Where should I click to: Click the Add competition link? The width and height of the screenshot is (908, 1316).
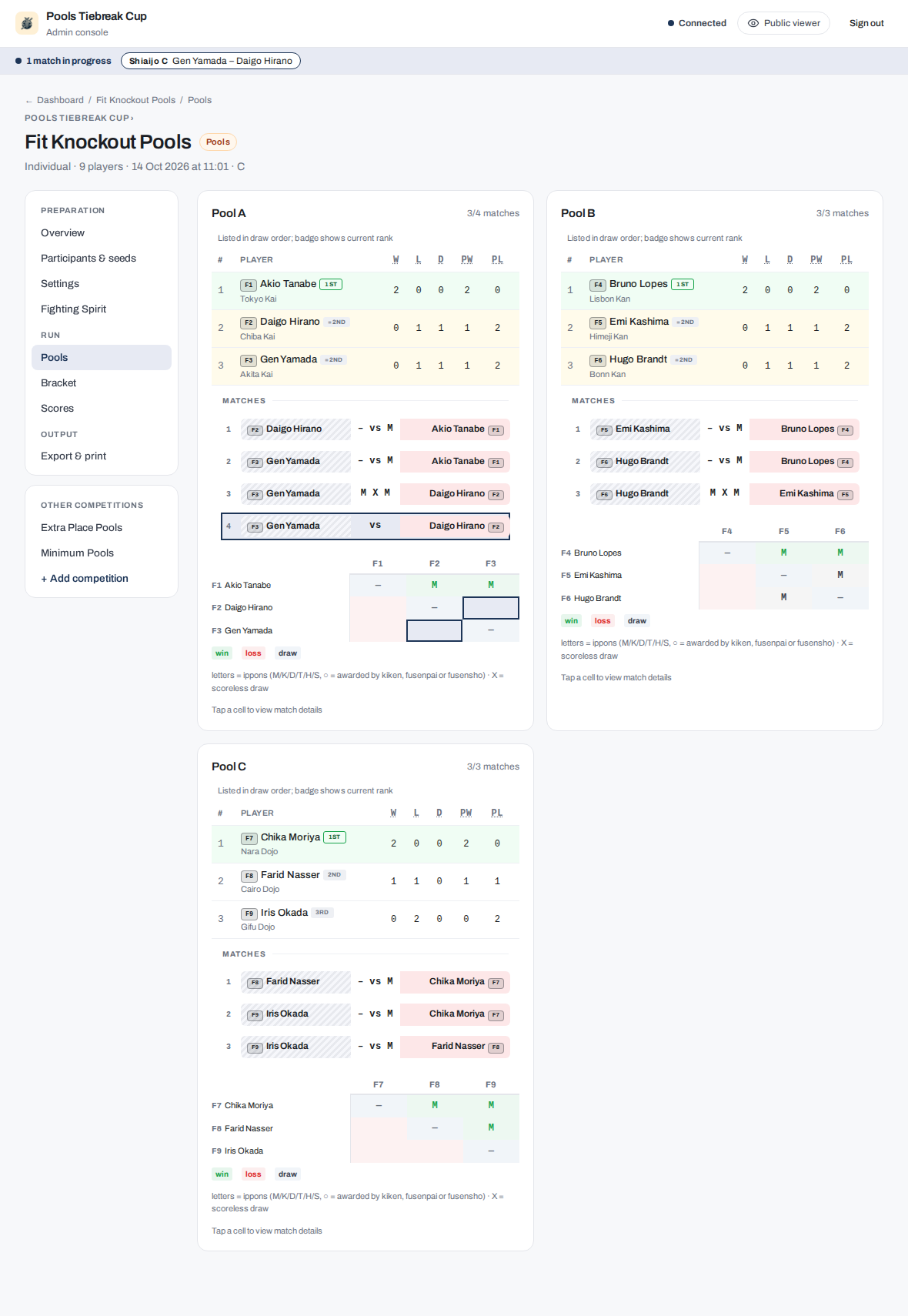point(85,579)
